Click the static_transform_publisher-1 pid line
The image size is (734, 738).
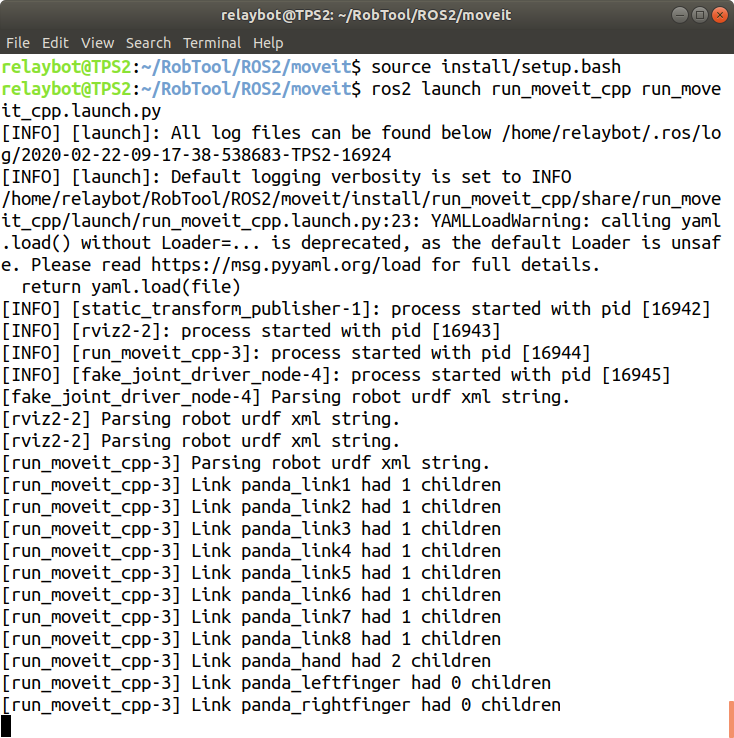[356, 309]
